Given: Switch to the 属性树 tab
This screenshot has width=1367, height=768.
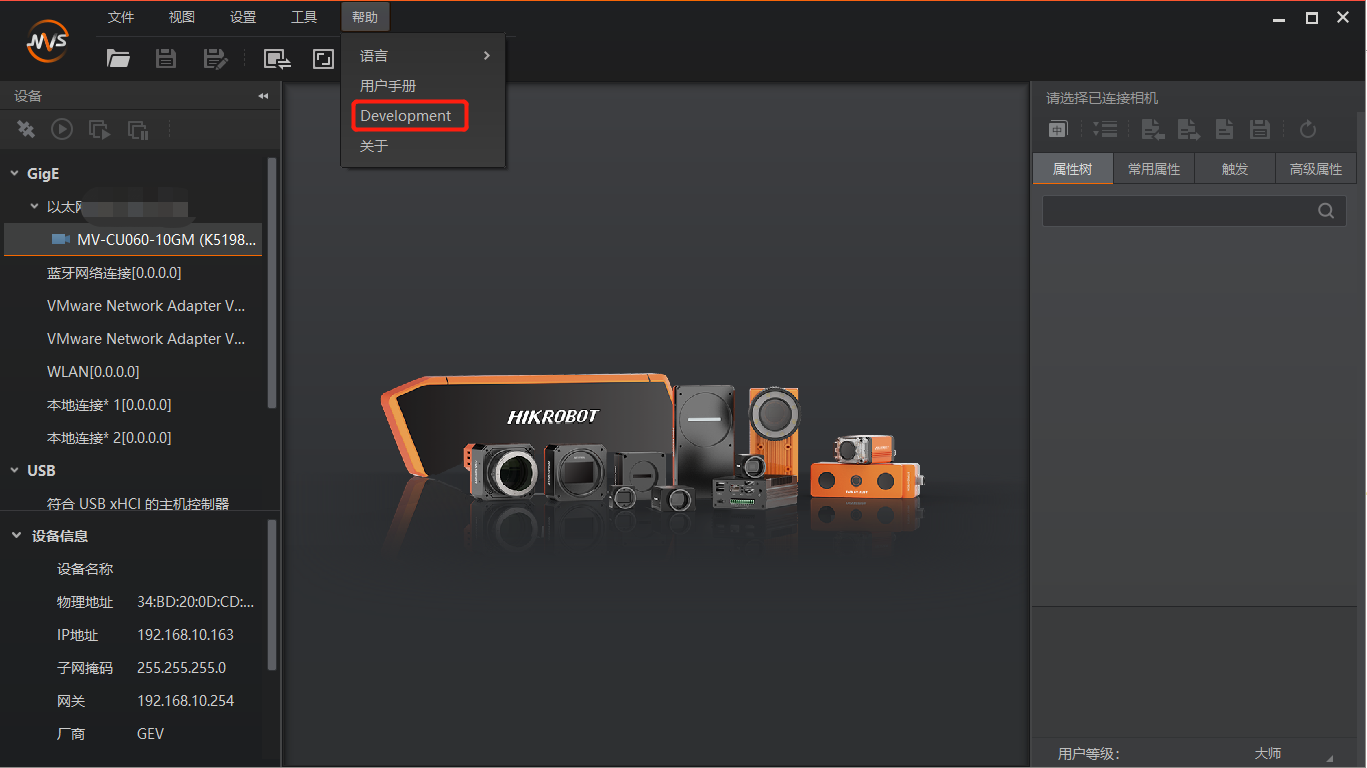Looking at the screenshot, I should (x=1073, y=169).
